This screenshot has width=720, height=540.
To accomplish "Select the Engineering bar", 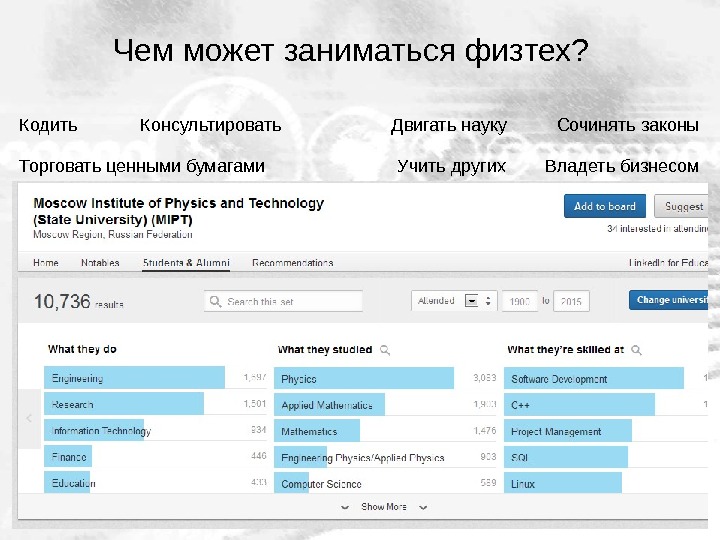I will click(x=135, y=378).
